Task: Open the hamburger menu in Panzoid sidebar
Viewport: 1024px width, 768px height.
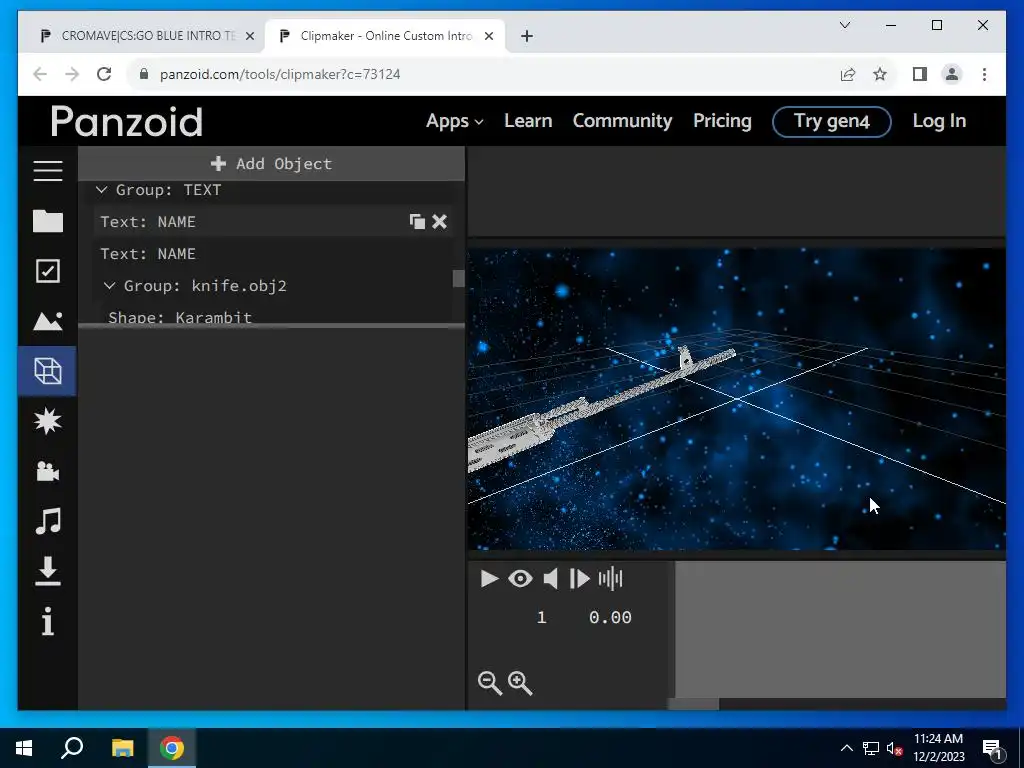Action: (x=48, y=170)
